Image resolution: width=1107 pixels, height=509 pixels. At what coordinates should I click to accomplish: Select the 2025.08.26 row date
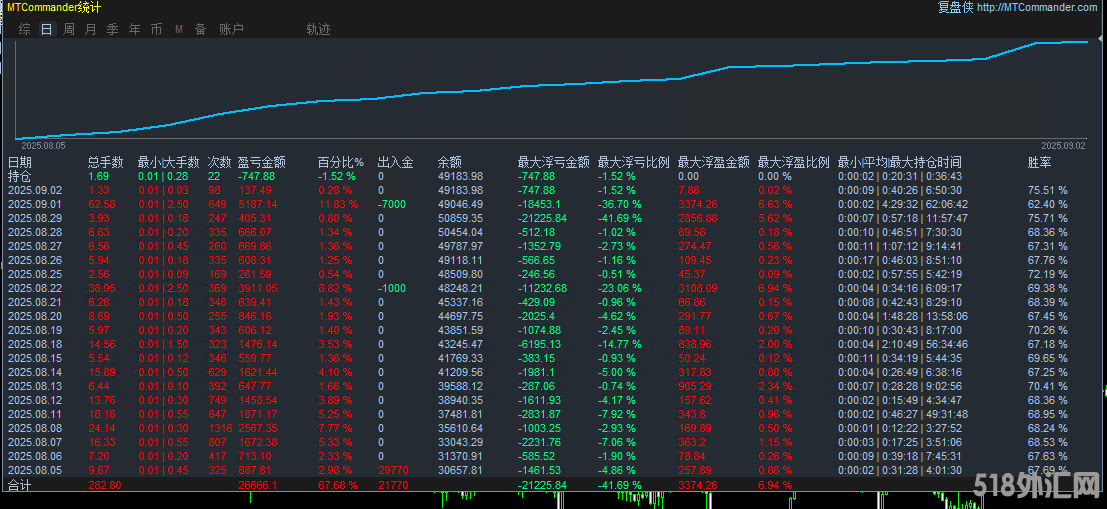35,260
